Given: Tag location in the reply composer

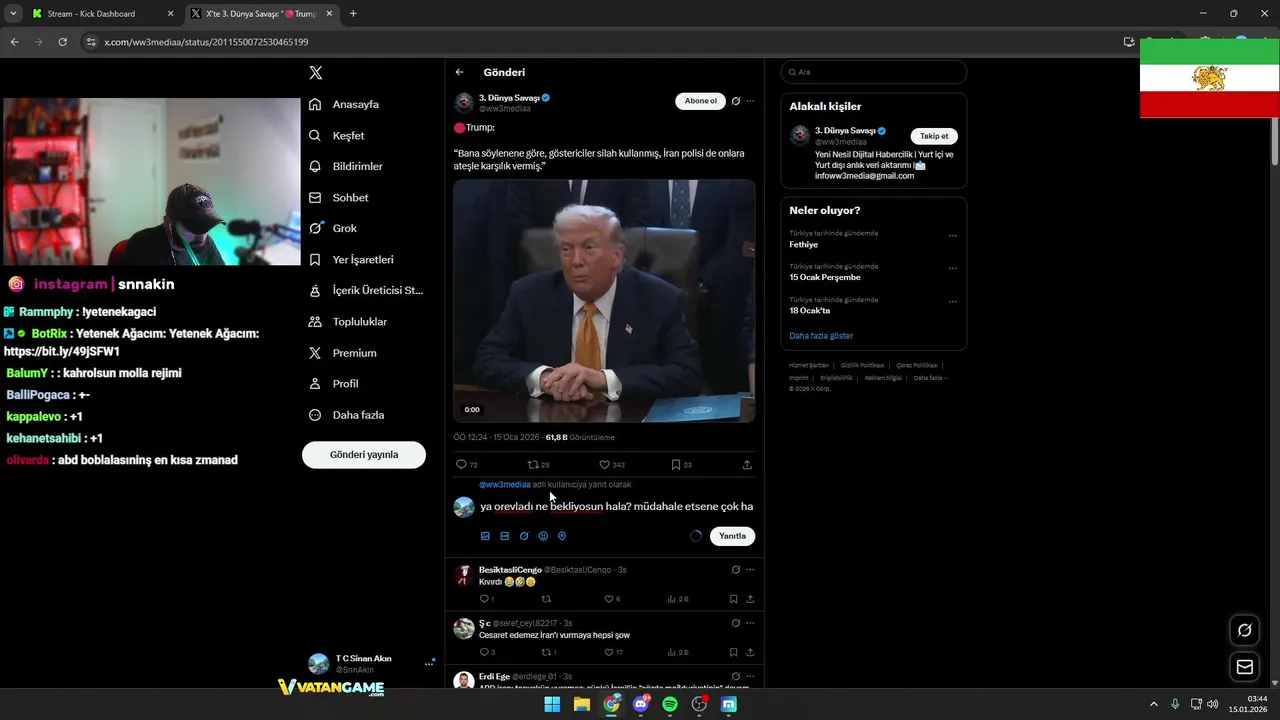Looking at the screenshot, I should point(562,536).
